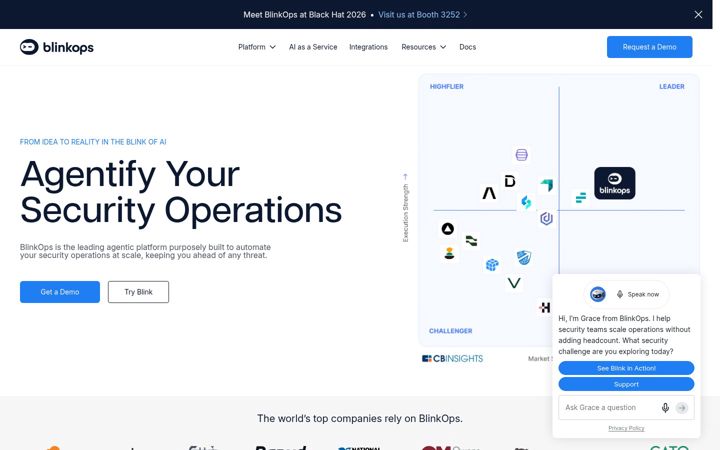Viewport: 720px width, 450px height.
Task: Click the Agentify Your Security Operations headline
Action: (x=181, y=192)
